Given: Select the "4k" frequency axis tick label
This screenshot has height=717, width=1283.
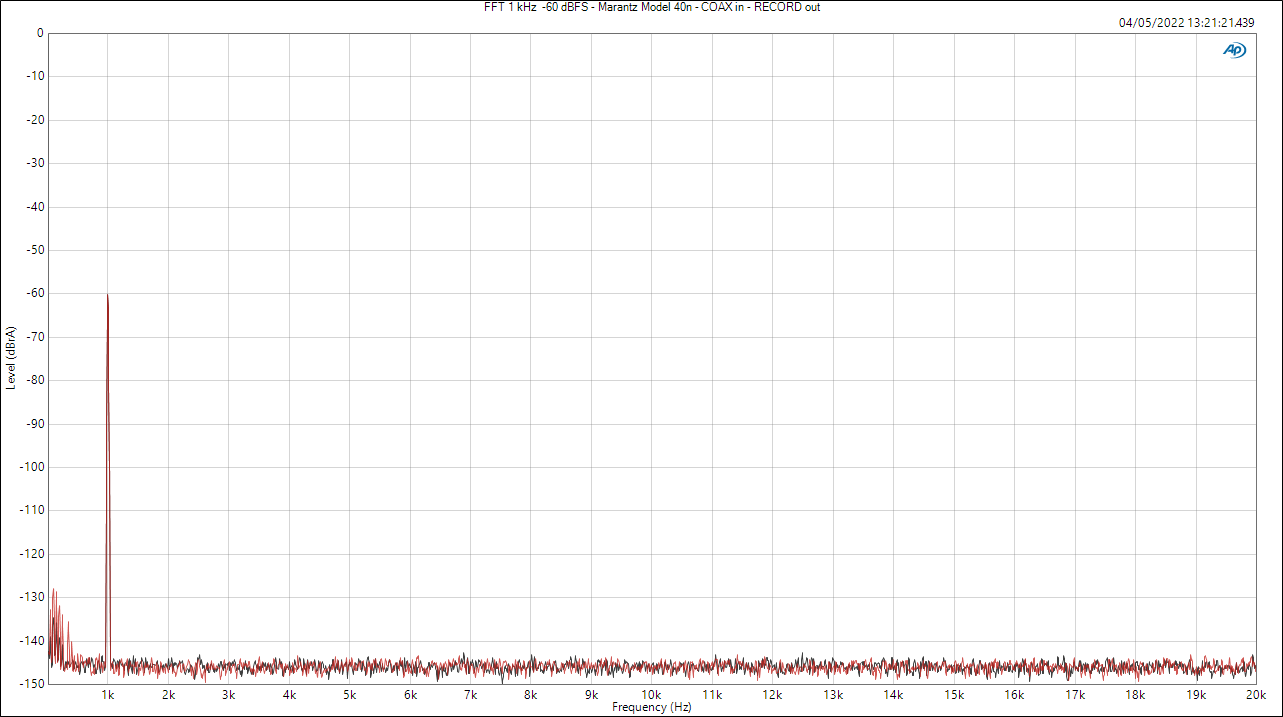Looking at the screenshot, I should [x=289, y=695].
